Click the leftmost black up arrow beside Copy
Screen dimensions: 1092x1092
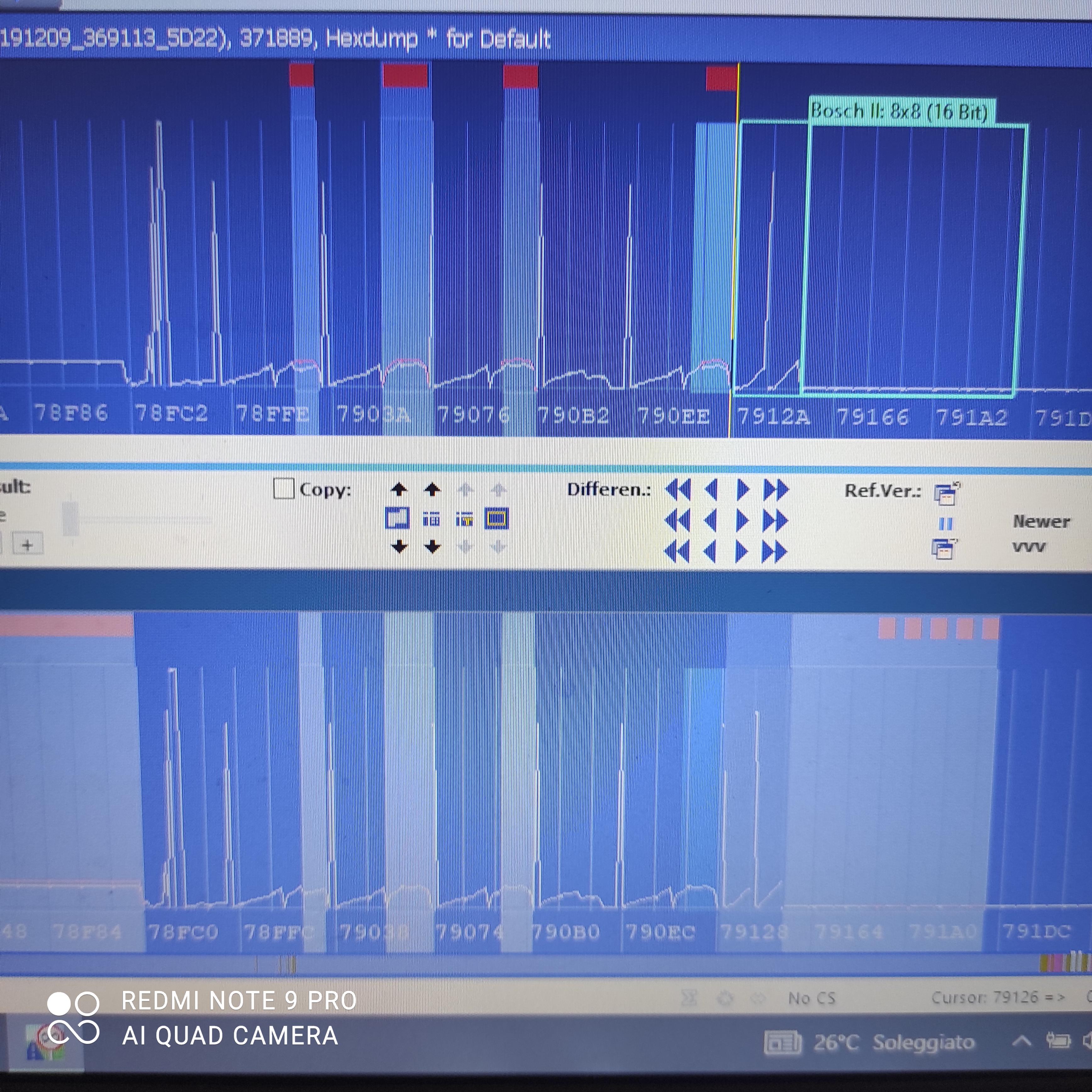click(x=399, y=489)
